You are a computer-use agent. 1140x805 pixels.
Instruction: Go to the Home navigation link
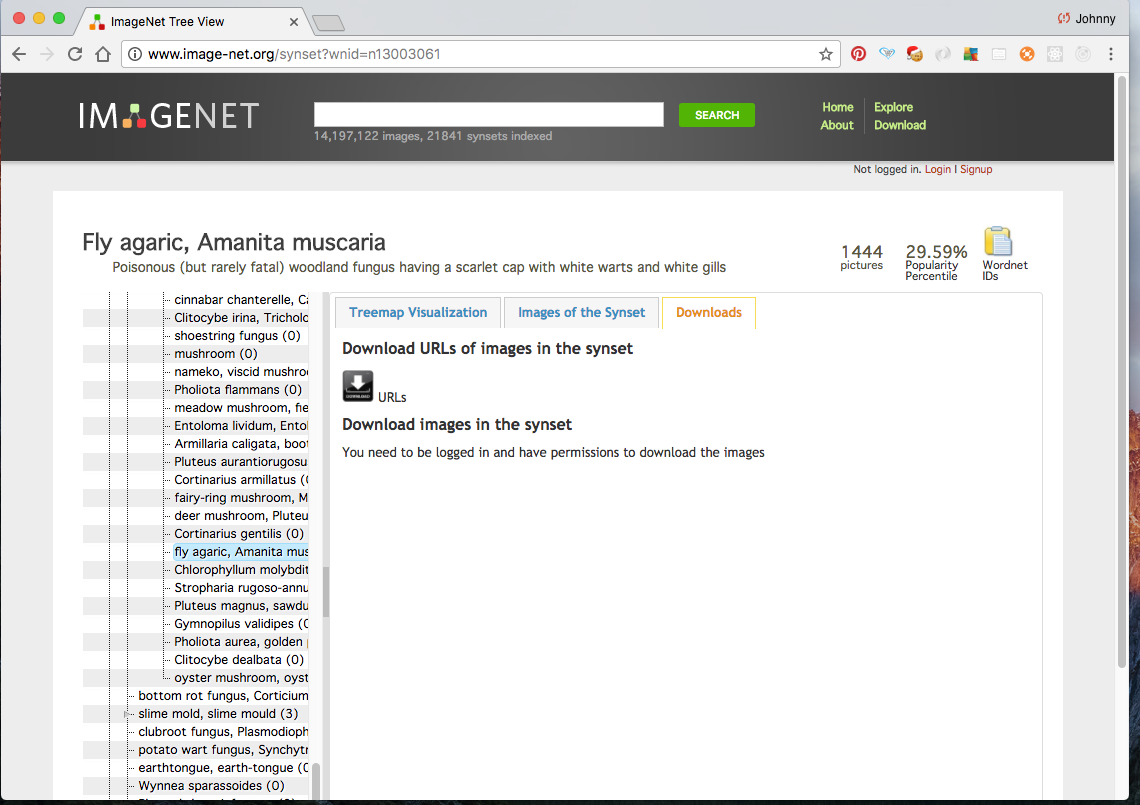click(838, 107)
